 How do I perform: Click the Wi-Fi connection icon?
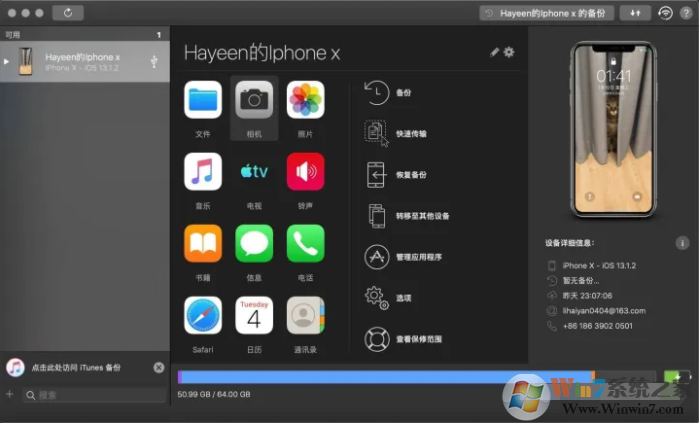pos(665,13)
